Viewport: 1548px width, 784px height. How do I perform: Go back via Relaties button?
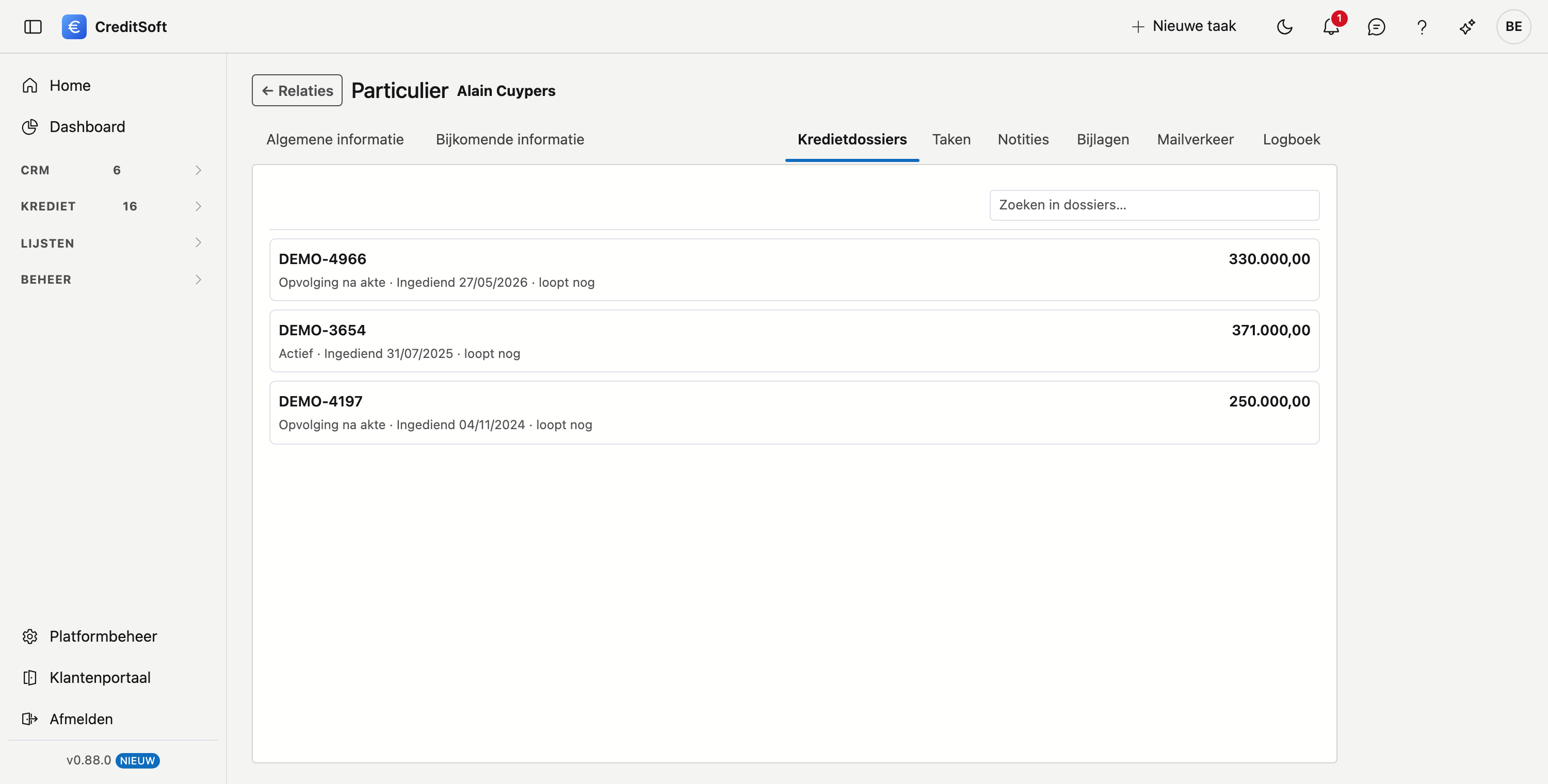tap(297, 90)
